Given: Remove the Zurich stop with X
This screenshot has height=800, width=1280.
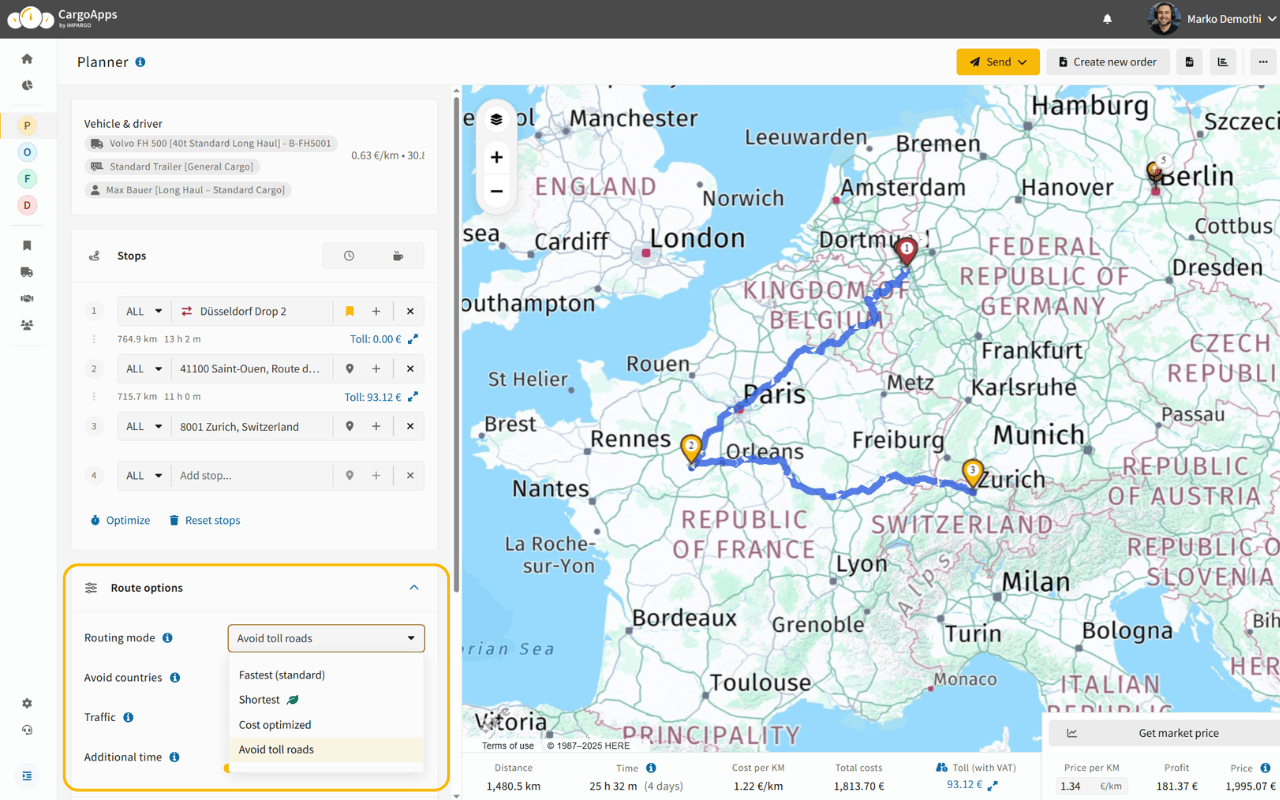Looking at the screenshot, I should 410,426.
